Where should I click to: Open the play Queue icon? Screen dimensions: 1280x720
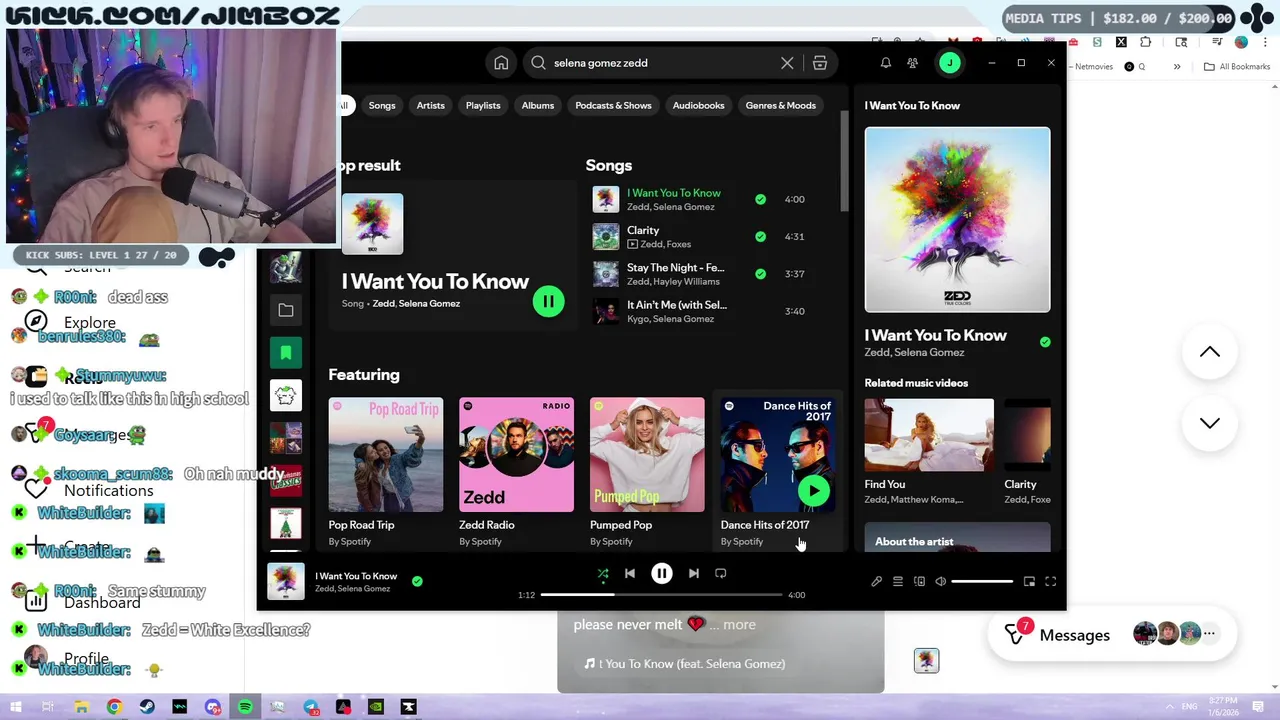[x=898, y=581]
